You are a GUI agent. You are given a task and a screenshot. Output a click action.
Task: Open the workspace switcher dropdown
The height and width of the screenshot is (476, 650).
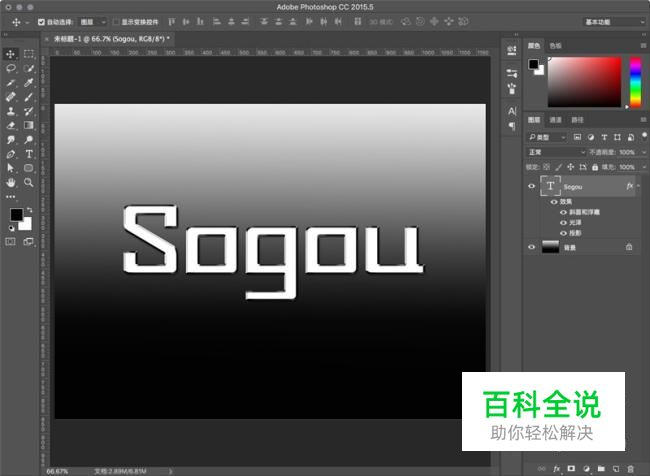point(614,22)
